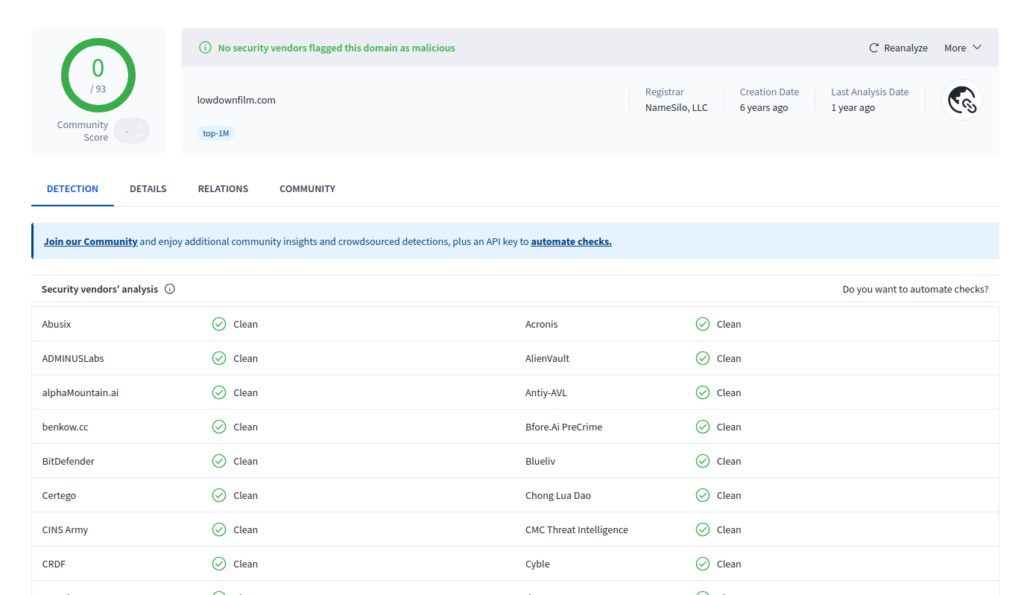Screen dimensions: 1024x595
Task: Click info icon beside Security vendors' analysis
Action: 170,289
